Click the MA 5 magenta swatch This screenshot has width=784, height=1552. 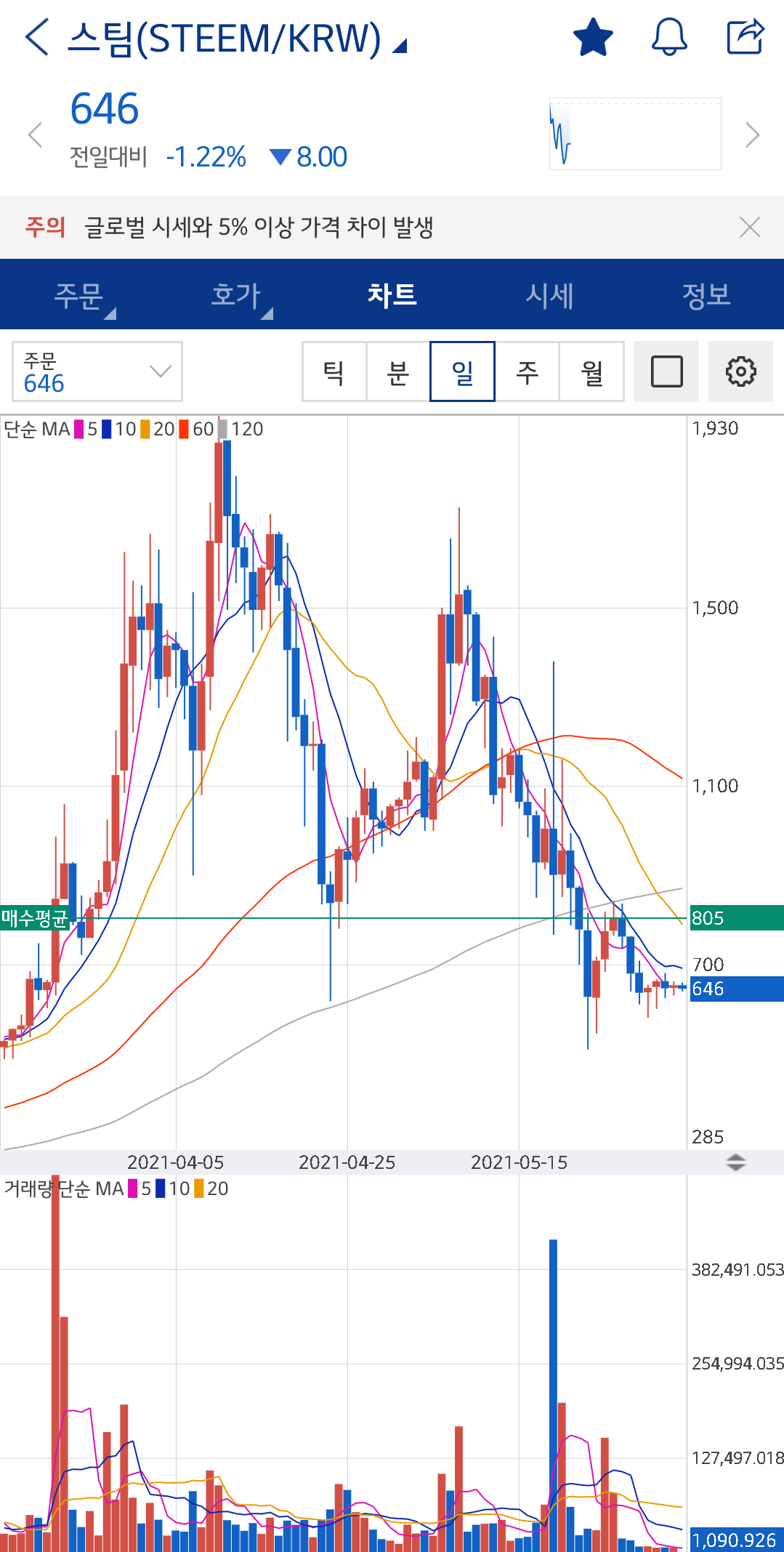pos(78,430)
